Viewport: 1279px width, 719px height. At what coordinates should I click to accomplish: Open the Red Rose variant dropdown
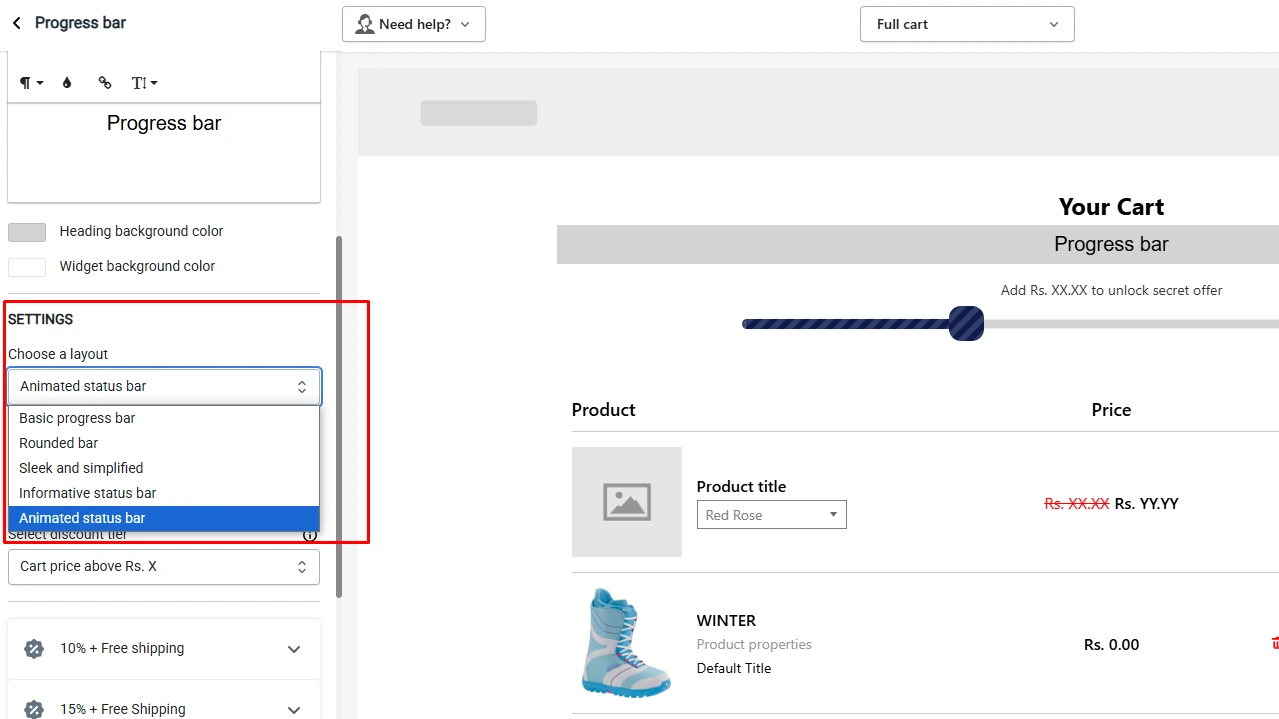coord(772,515)
